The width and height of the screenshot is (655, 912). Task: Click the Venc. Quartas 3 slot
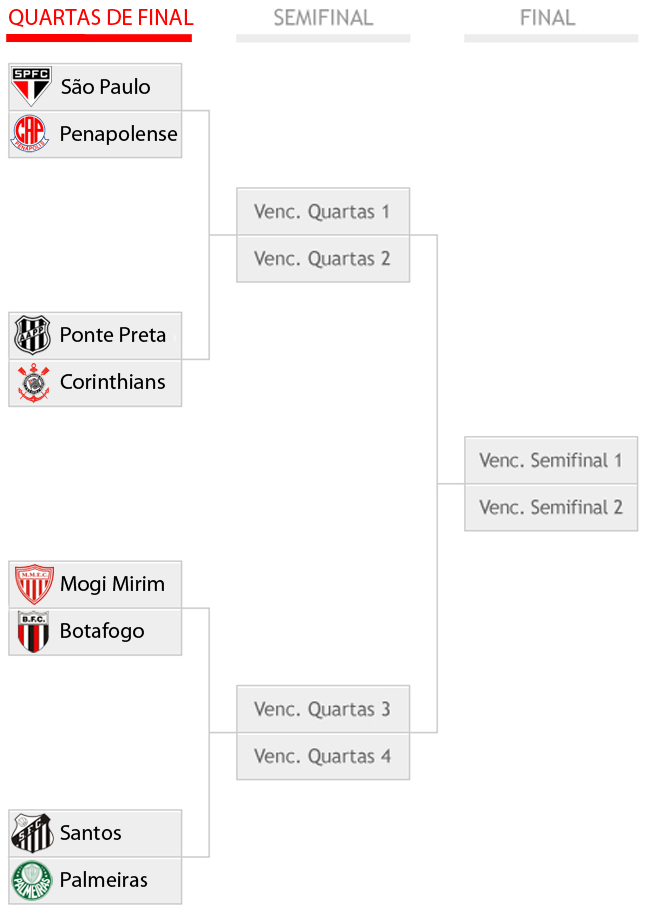click(x=323, y=709)
